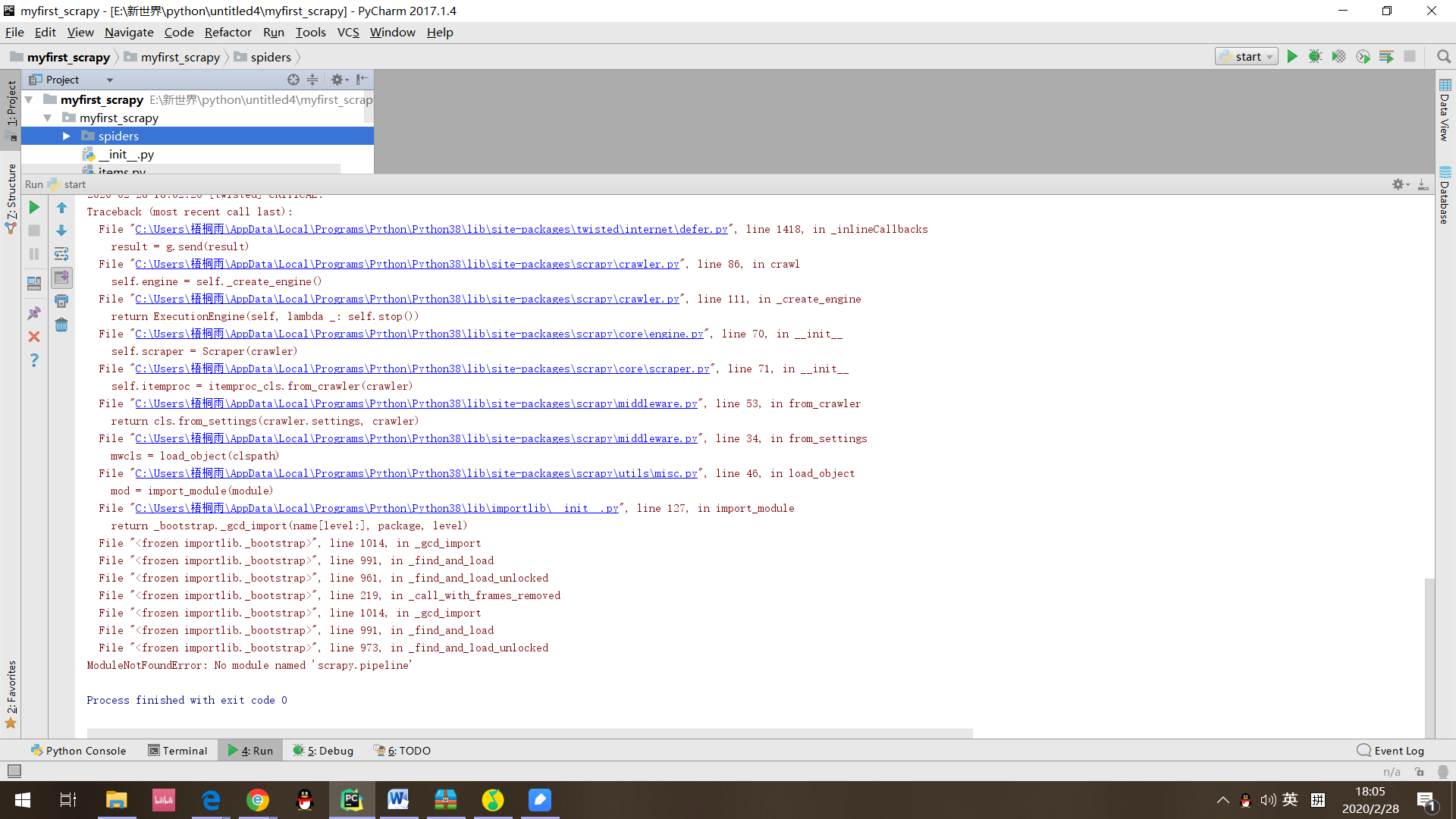Open the crawler.py link for line 86
Image resolution: width=1456 pixels, height=819 pixels.
[407, 264]
